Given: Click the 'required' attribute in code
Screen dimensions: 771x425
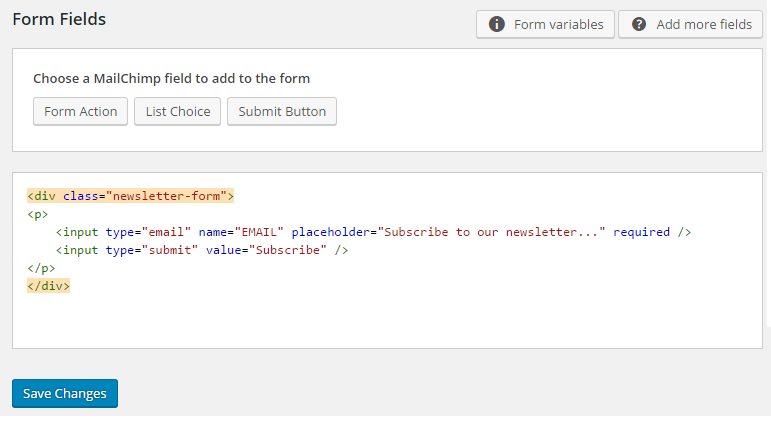Looking at the screenshot, I should tap(641, 232).
